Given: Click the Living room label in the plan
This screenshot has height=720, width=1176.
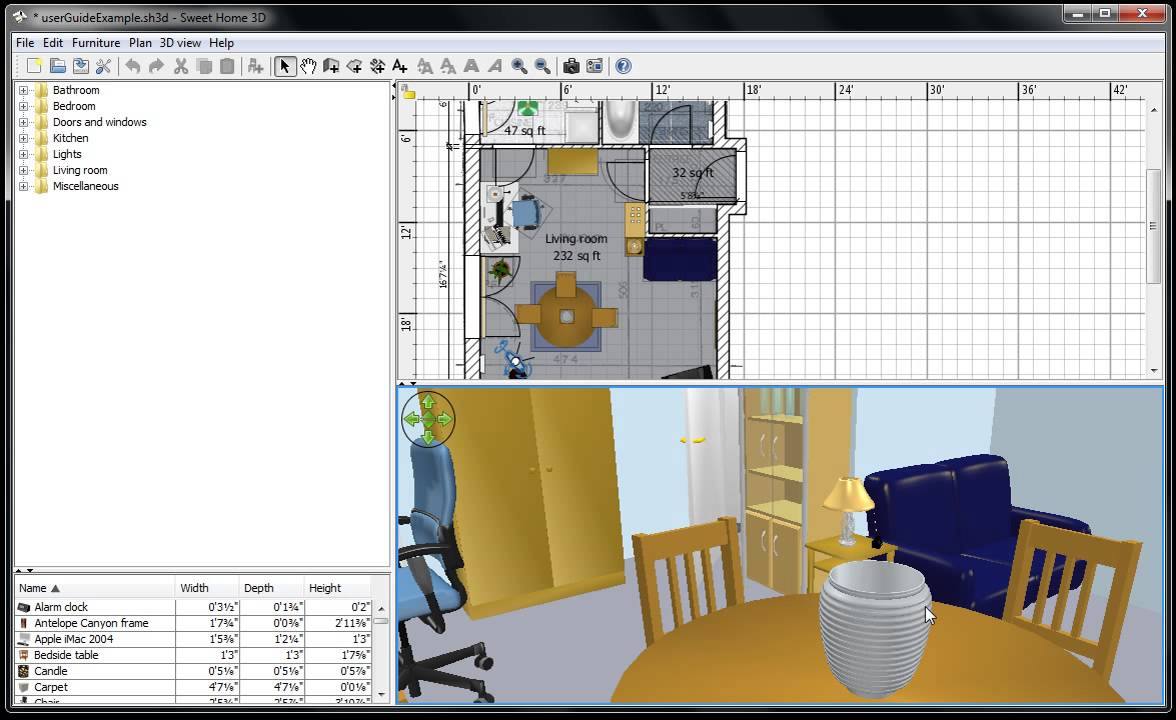Looking at the screenshot, I should pyautogui.click(x=576, y=238).
